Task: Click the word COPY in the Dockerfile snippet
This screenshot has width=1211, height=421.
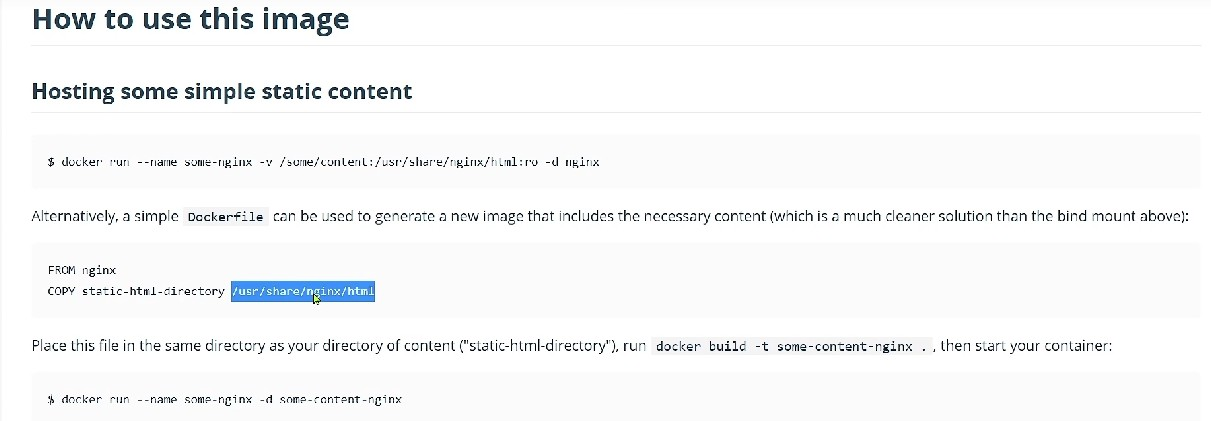Action: (x=61, y=291)
